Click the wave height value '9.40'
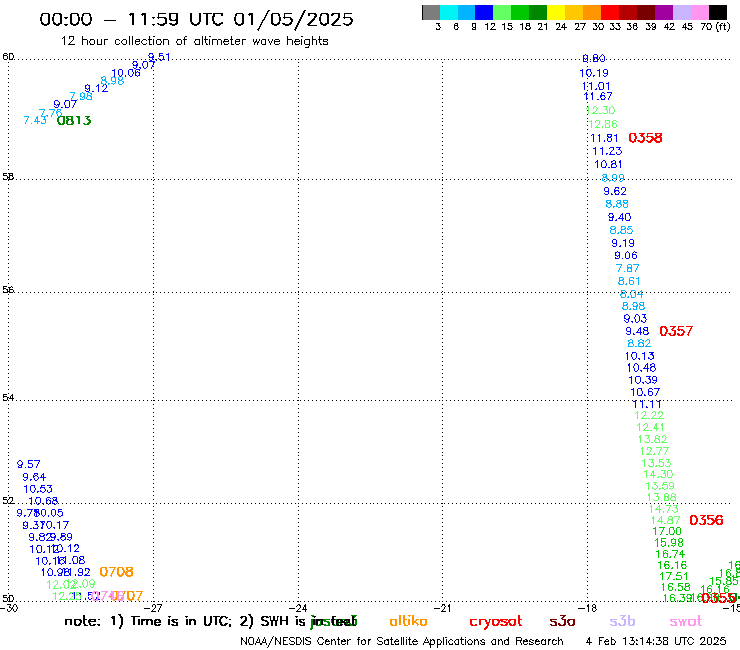 pyautogui.click(x=620, y=217)
